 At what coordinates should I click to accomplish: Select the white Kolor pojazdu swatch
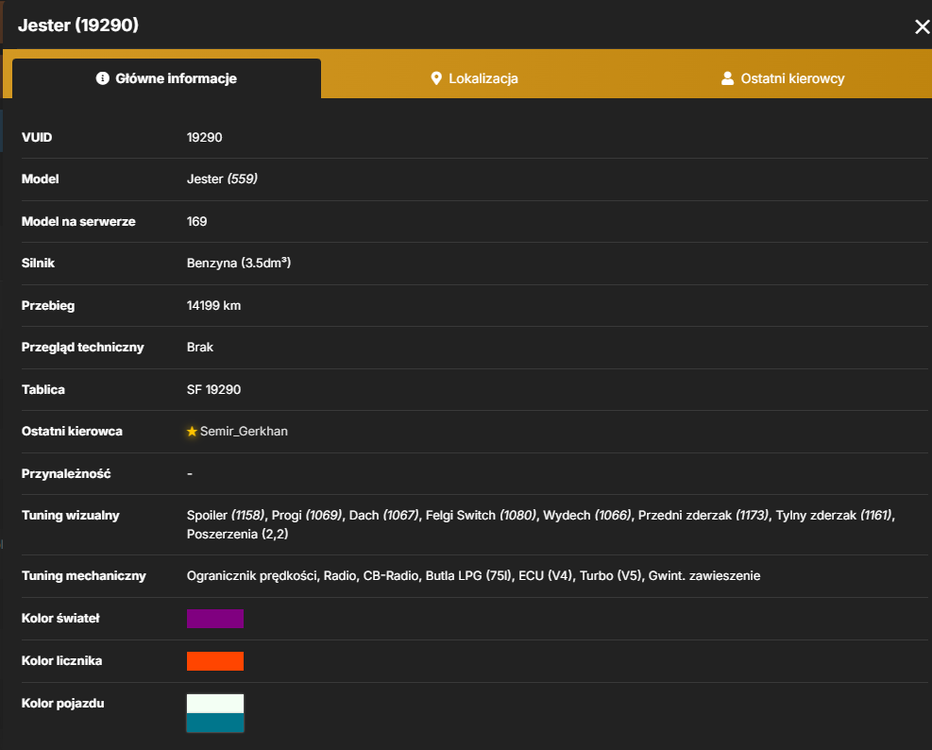click(215, 704)
